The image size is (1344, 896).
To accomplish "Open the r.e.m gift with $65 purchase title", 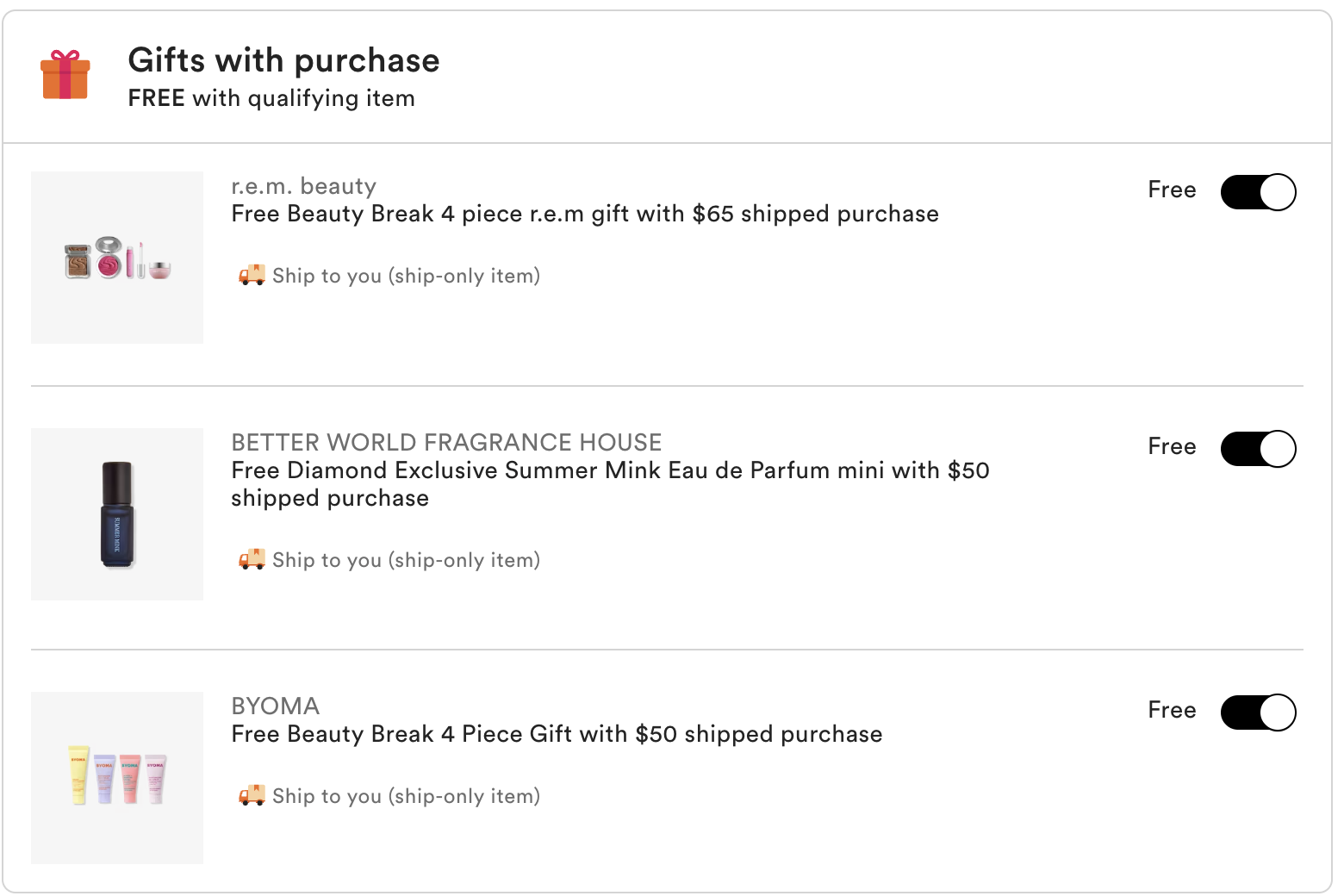I will click(584, 214).
